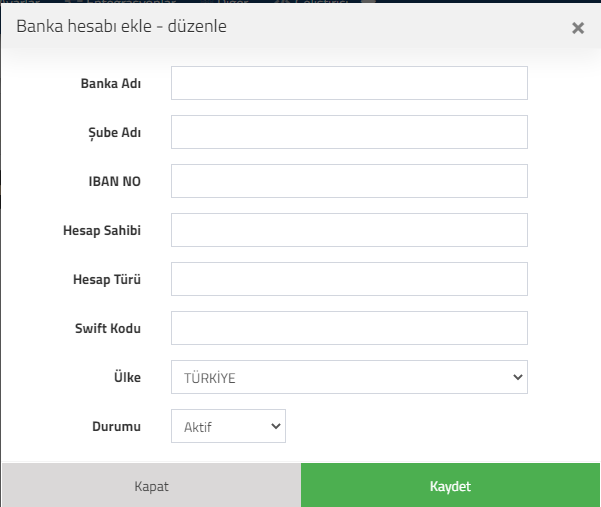Save the bank account with Kaydet
The width and height of the screenshot is (601, 507).
tap(450, 486)
